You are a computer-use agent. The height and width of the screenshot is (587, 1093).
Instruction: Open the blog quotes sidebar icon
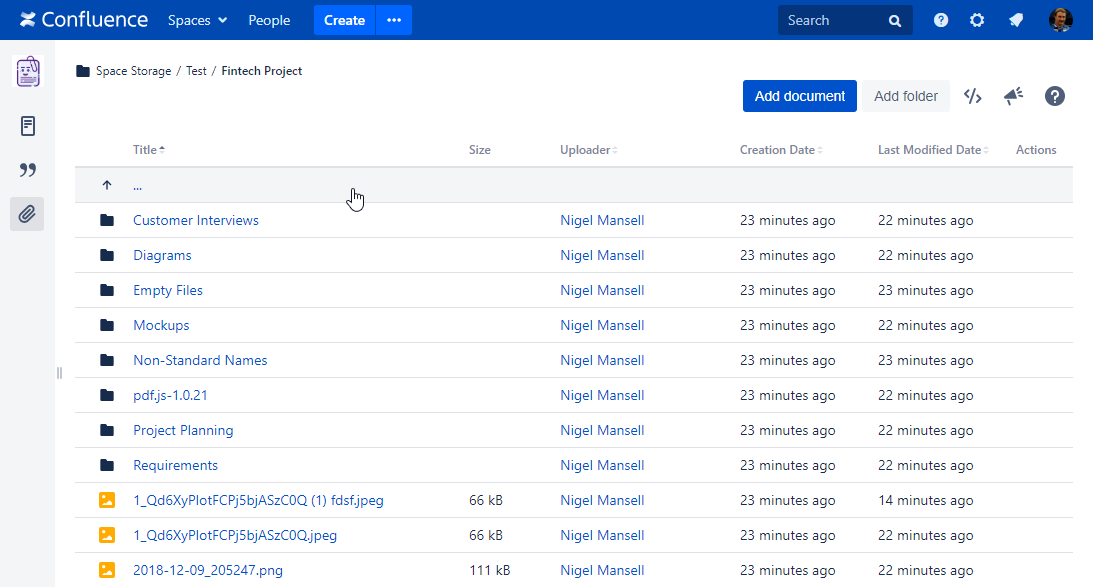(x=27, y=170)
